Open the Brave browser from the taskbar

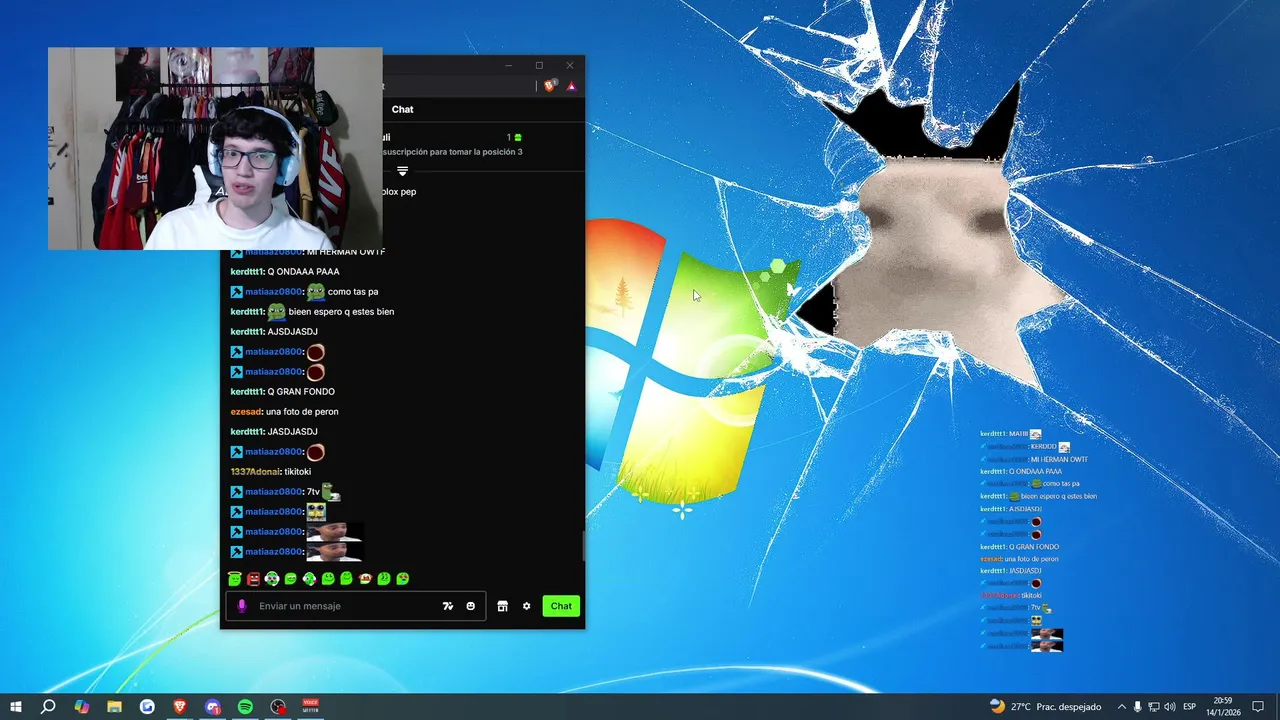click(x=180, y=706)
